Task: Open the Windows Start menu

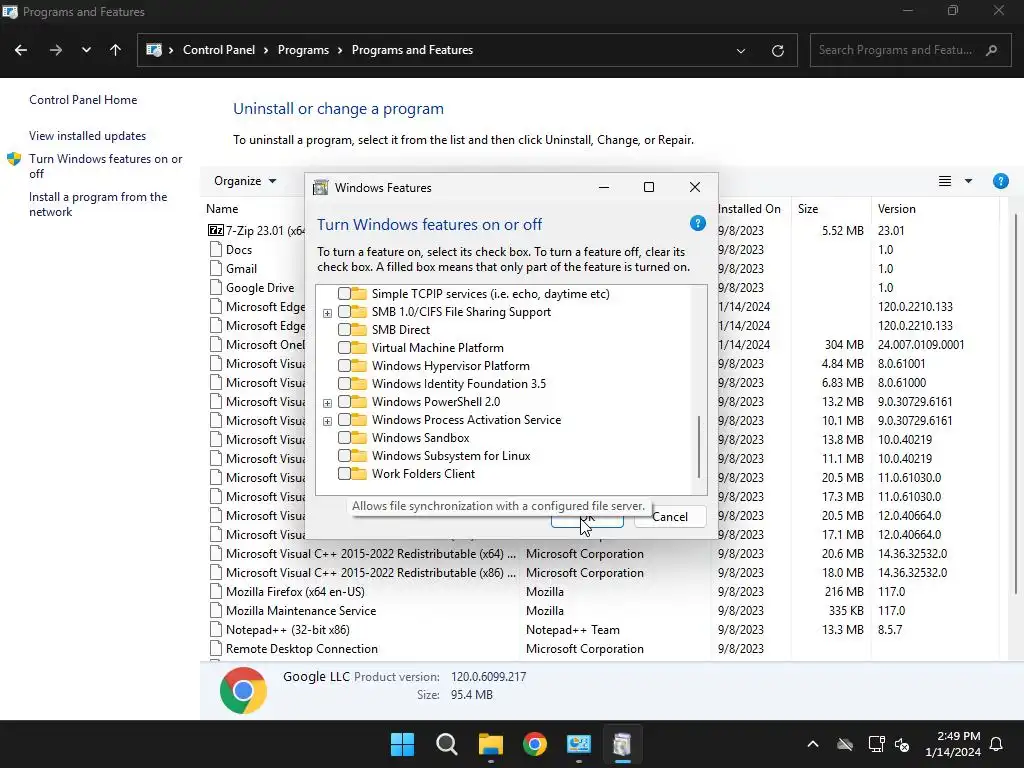Action: 402,744
